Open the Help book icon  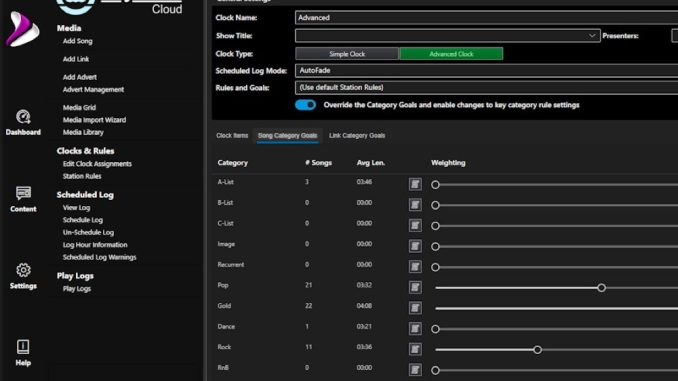click(23, 347)
